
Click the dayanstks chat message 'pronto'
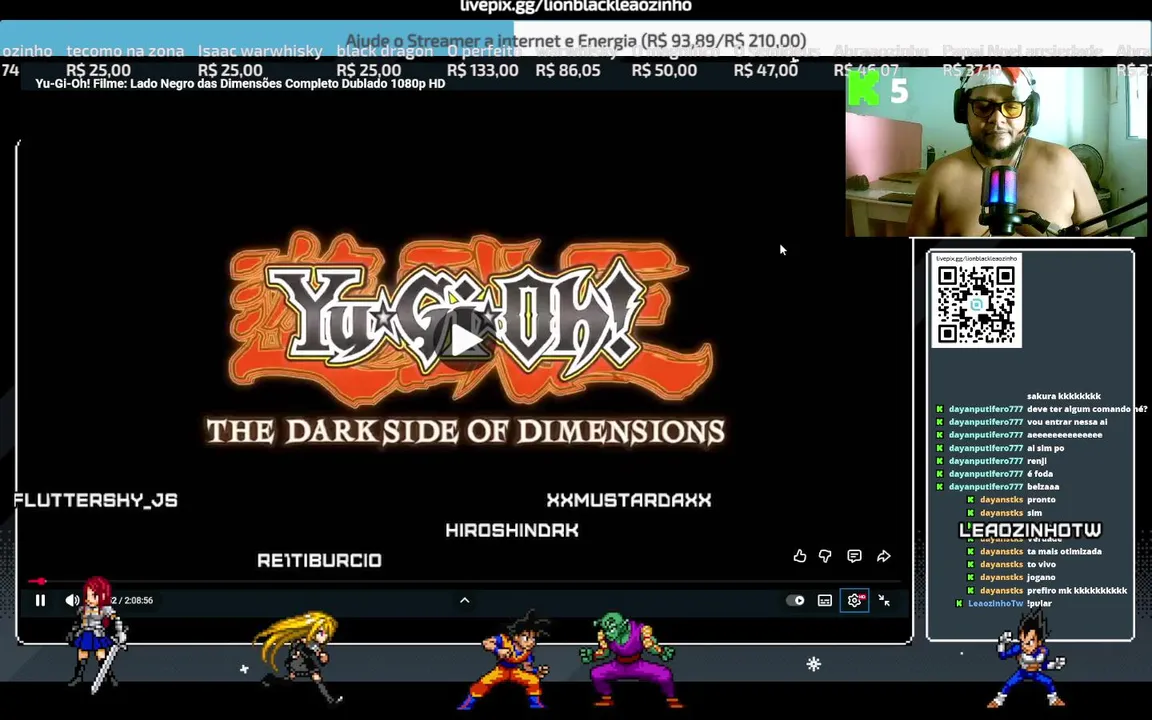tap(1041, 500)
